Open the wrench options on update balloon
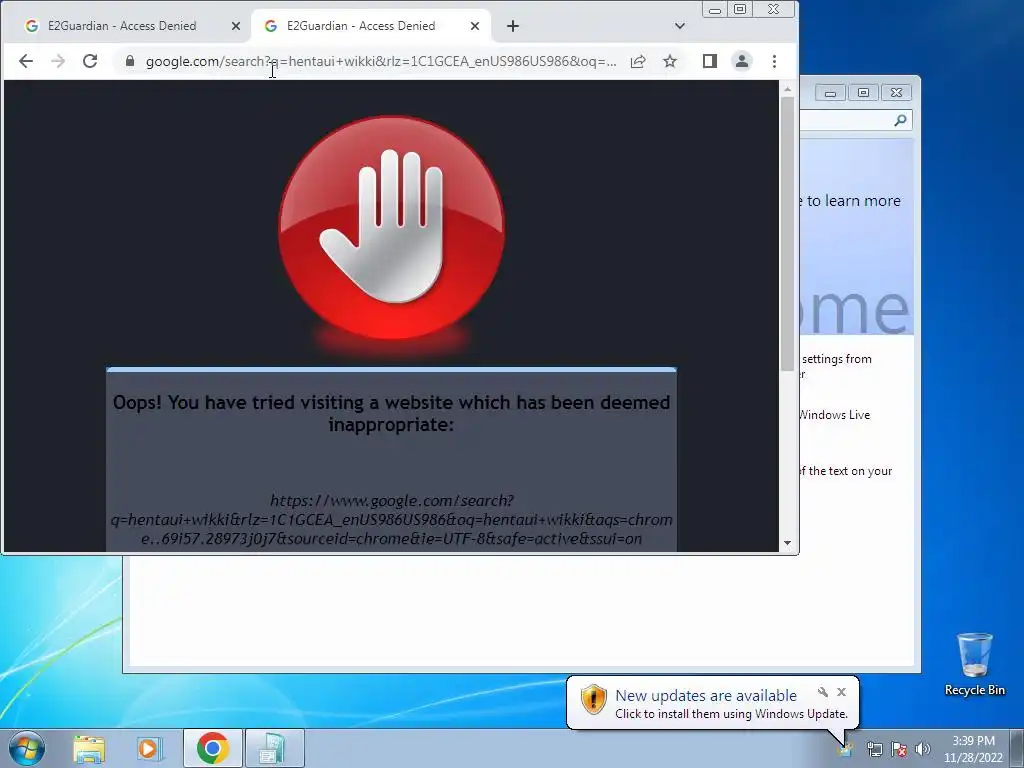 tap(822, 692)
